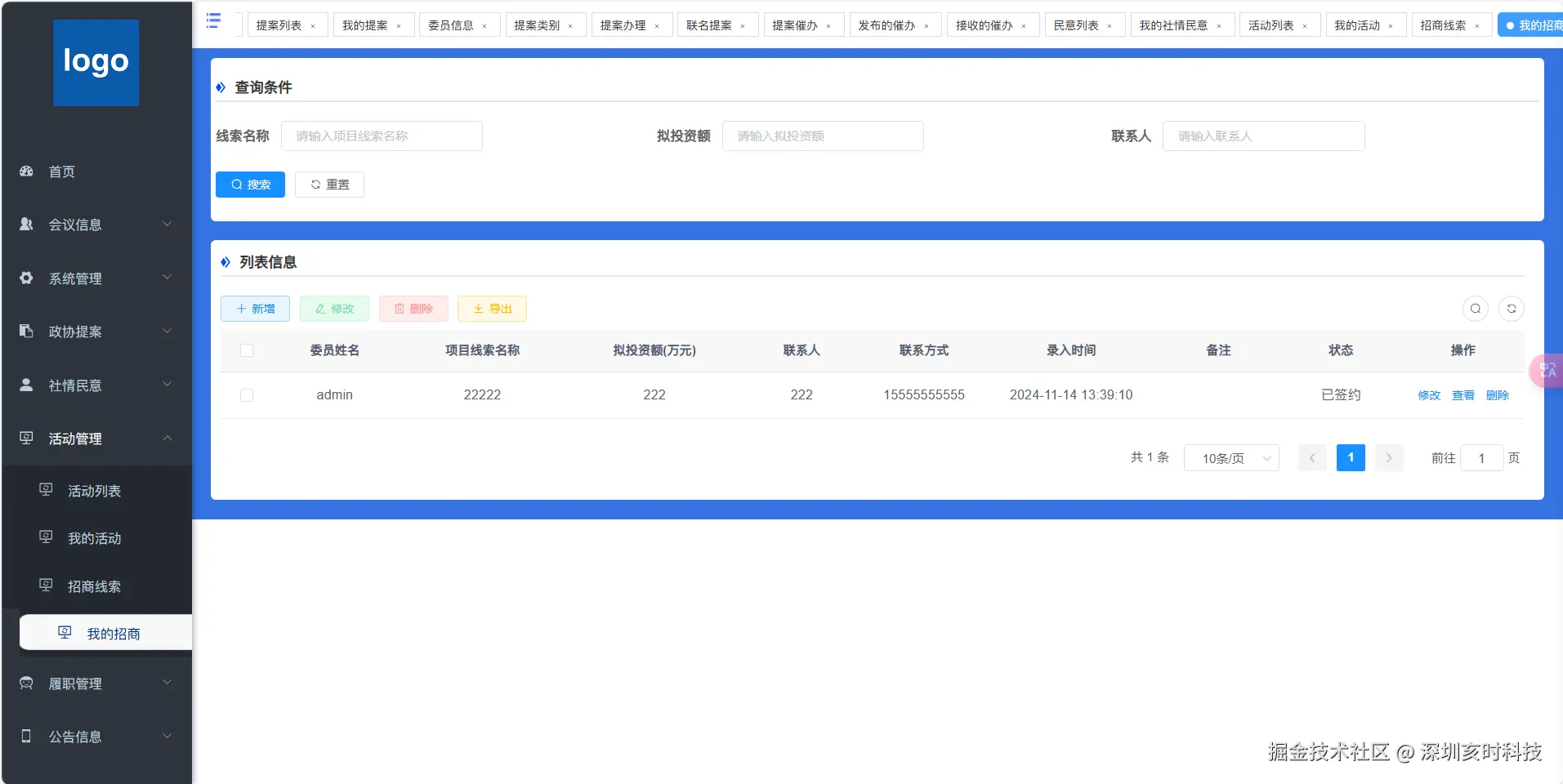Expand the 系统管理 menu
The width and height of the screenshot is (1563, 784).
tap(97, 278)
